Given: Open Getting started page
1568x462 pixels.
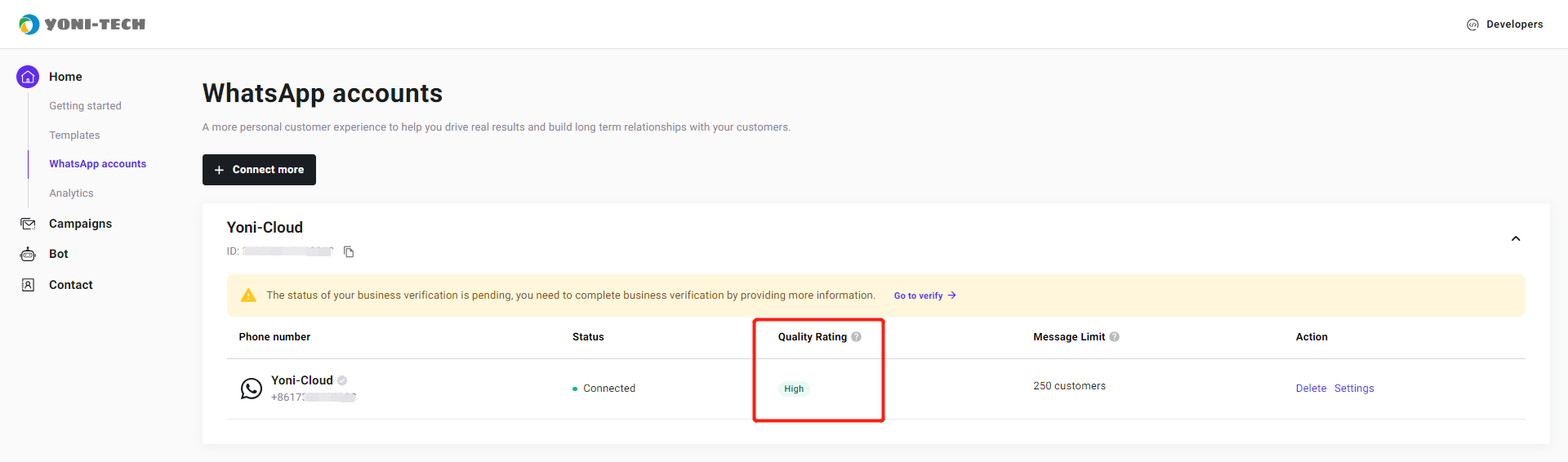Looking at the screenshot, I should [x=85, y=106].
